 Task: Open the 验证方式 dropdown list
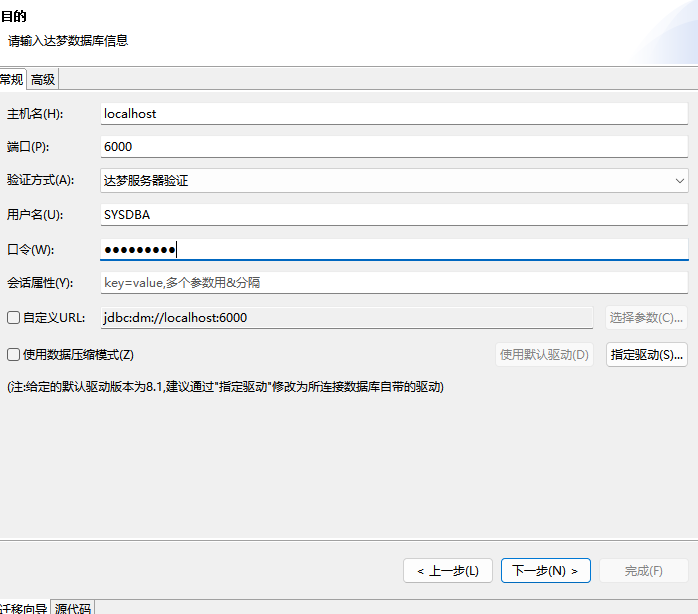(394, 180)
